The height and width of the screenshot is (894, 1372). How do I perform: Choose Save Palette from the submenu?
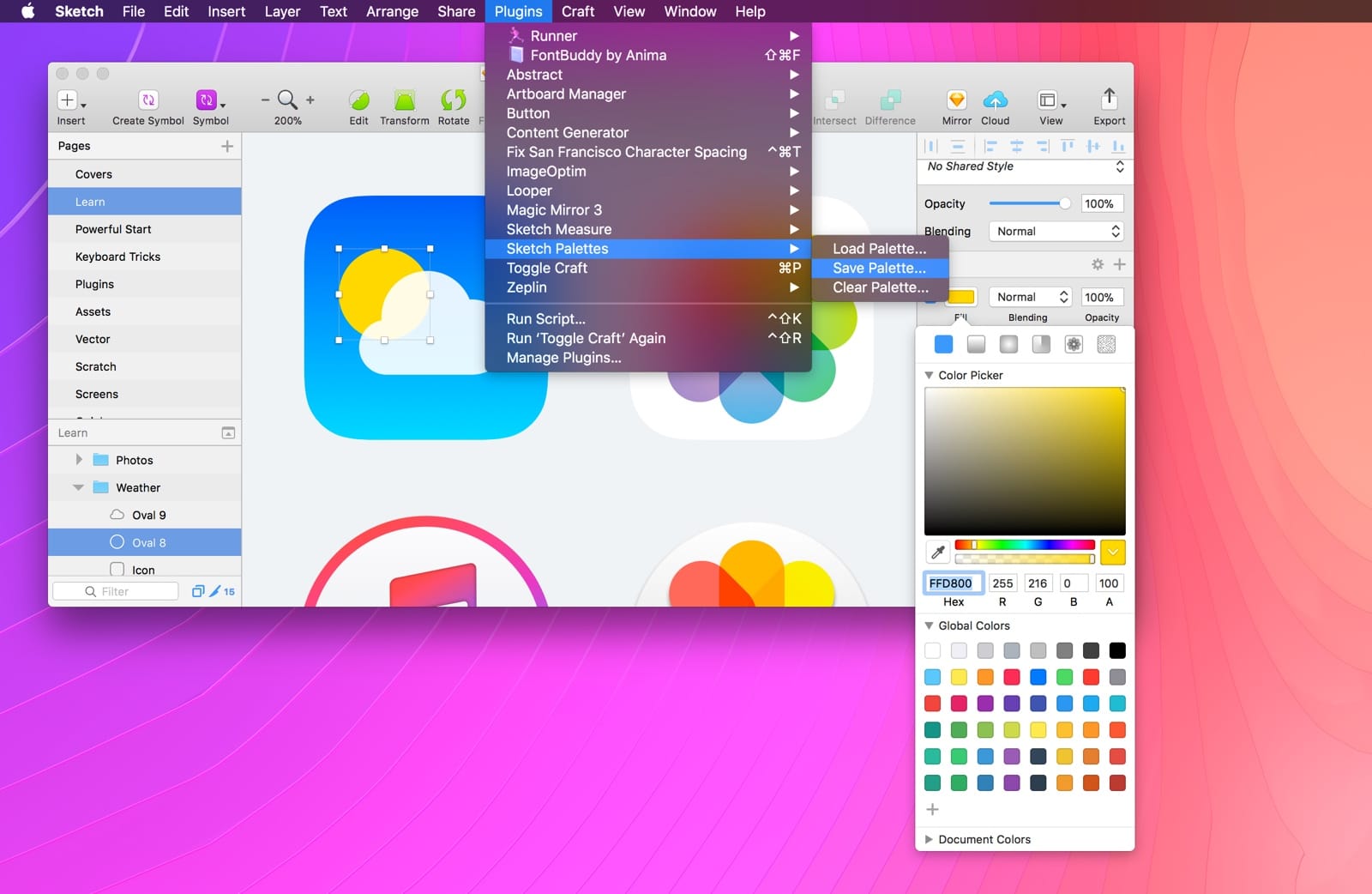[877, 268]
